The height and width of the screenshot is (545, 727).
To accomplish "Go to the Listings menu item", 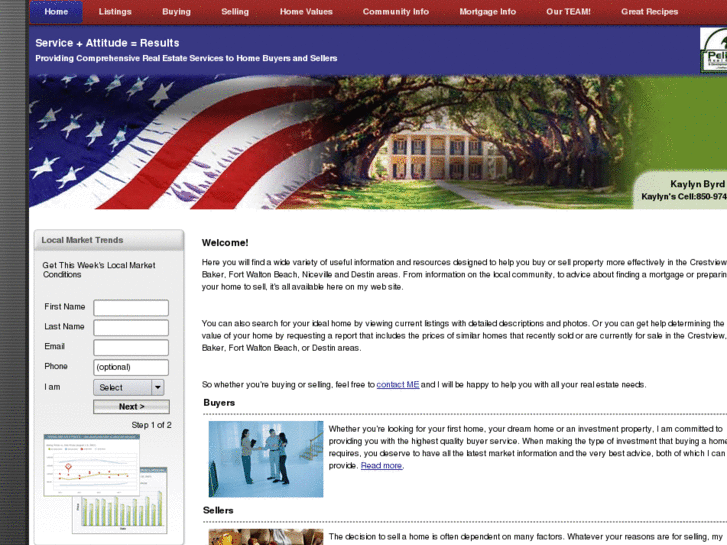I will tap(115, 12).
